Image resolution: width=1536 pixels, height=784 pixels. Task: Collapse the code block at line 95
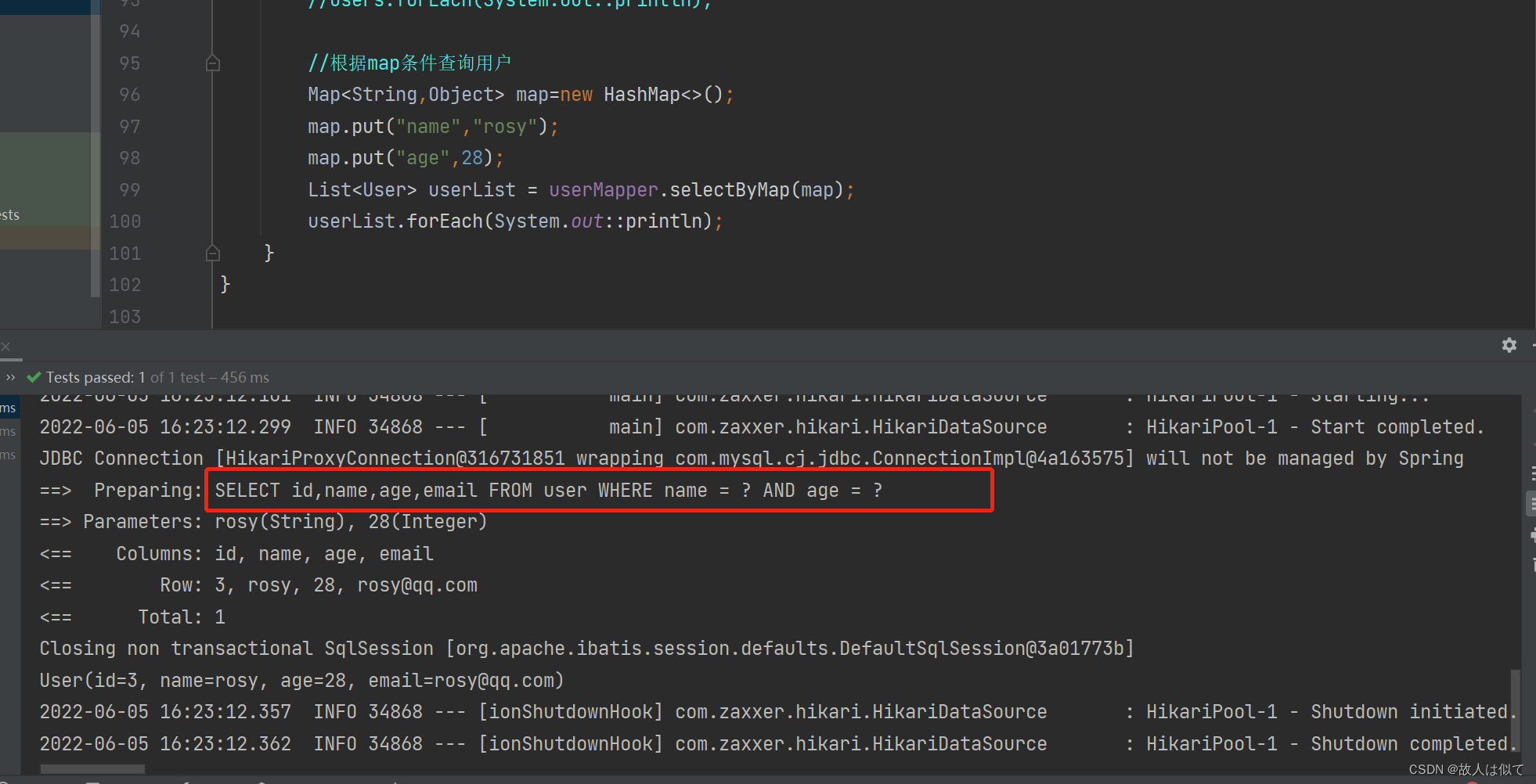point(212,63)
